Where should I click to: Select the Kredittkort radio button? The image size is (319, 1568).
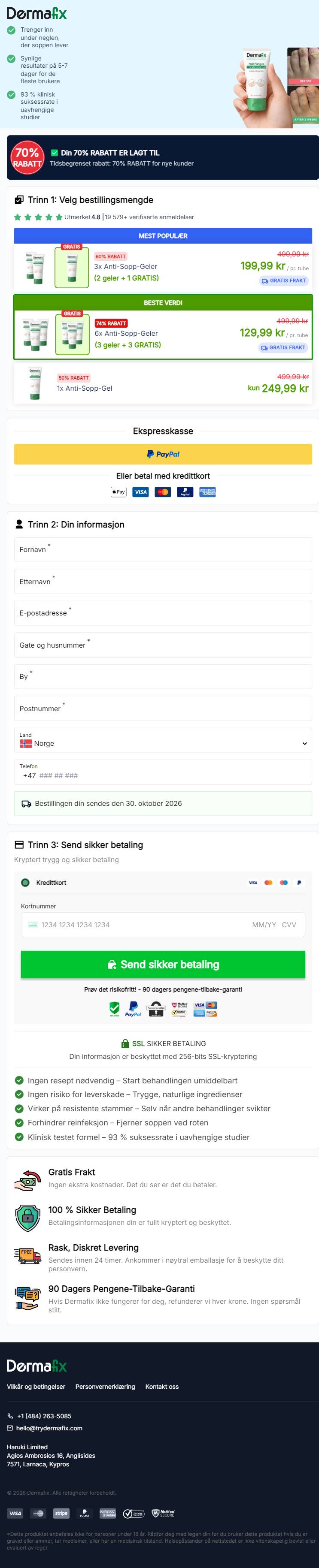pyautogui.click(x=25, y=883)
